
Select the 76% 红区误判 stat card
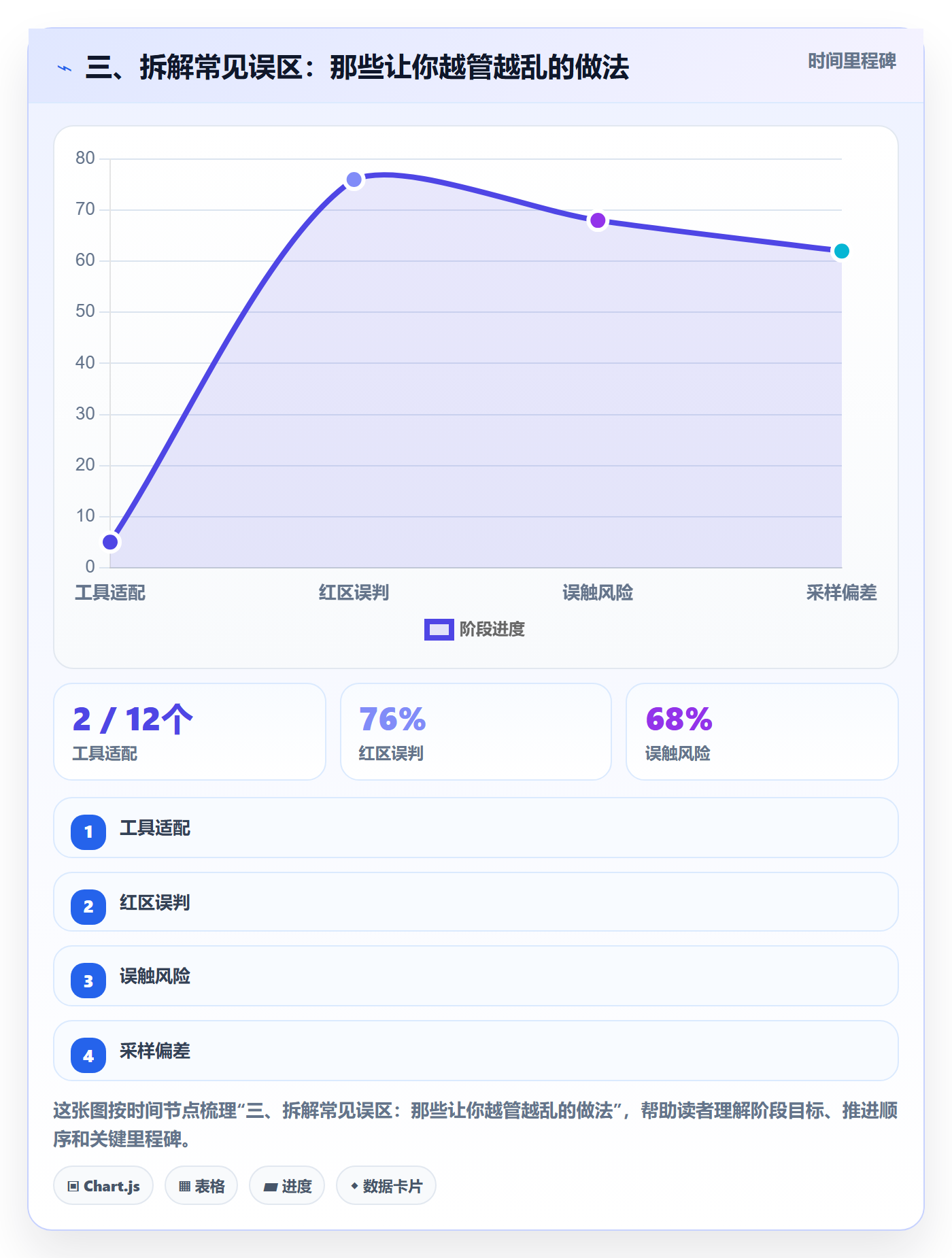click(x=476, y=732)
